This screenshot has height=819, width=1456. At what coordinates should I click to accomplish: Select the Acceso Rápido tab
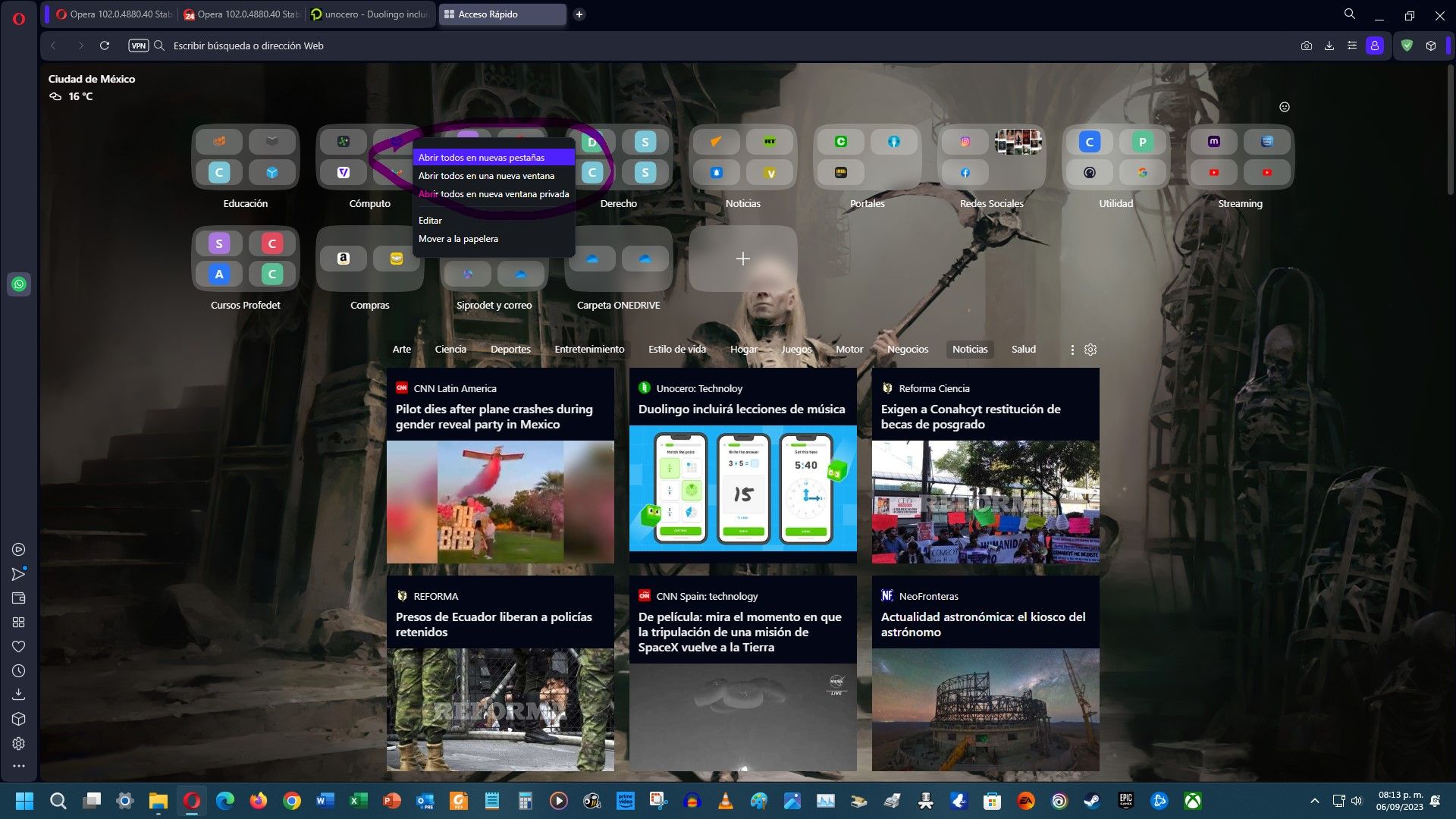click(x=503, y=14)
